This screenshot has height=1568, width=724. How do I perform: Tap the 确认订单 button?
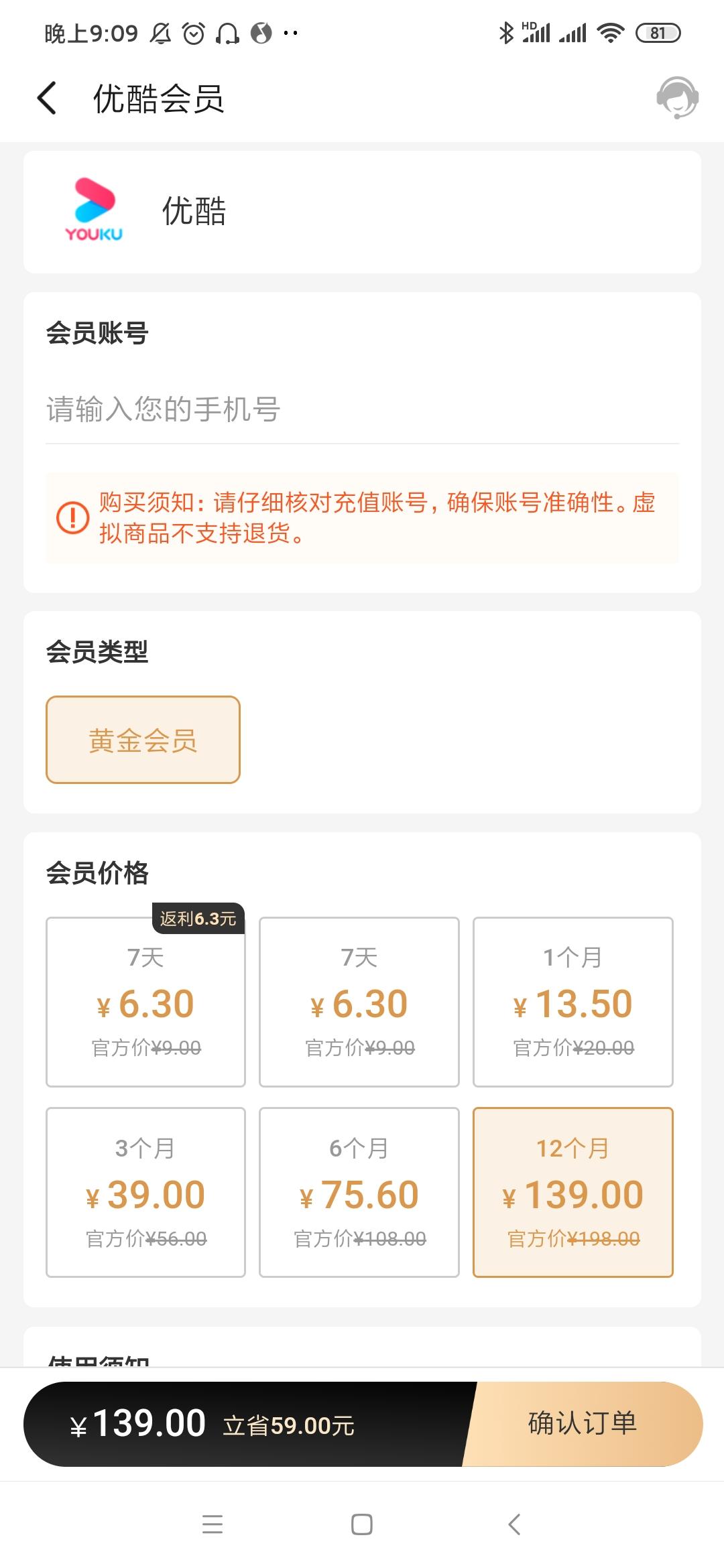[x=582, y=1423]
